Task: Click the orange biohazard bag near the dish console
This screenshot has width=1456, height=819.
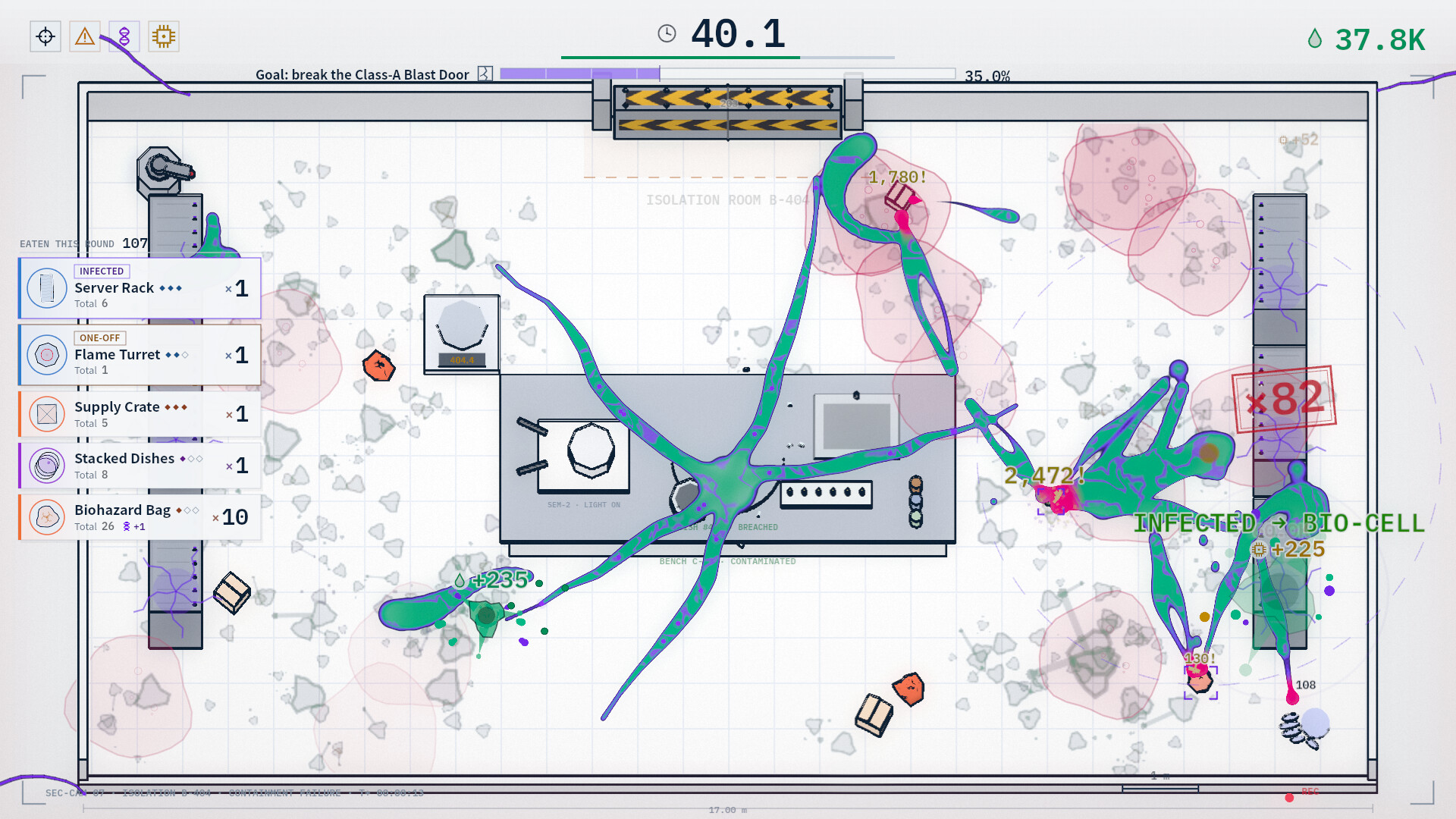Action: 378,366
